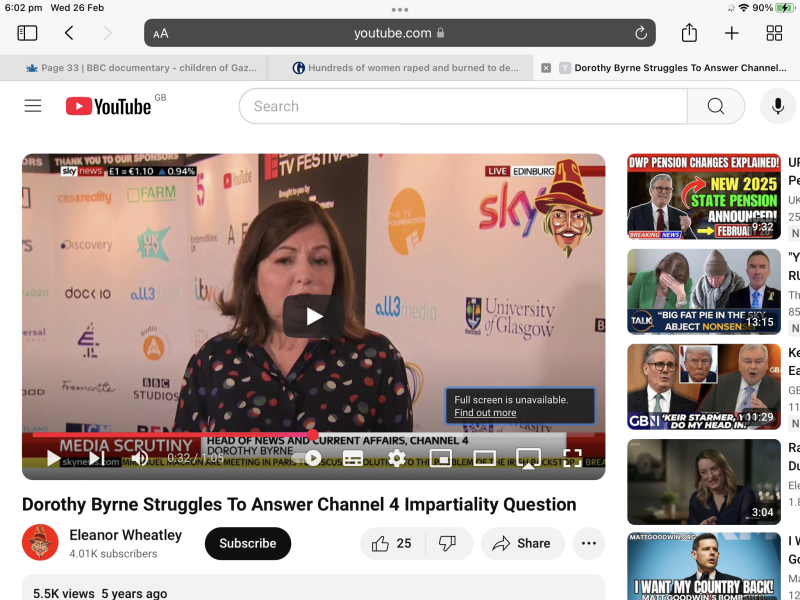
Task: Click the Find out more link
Action: 485,413
